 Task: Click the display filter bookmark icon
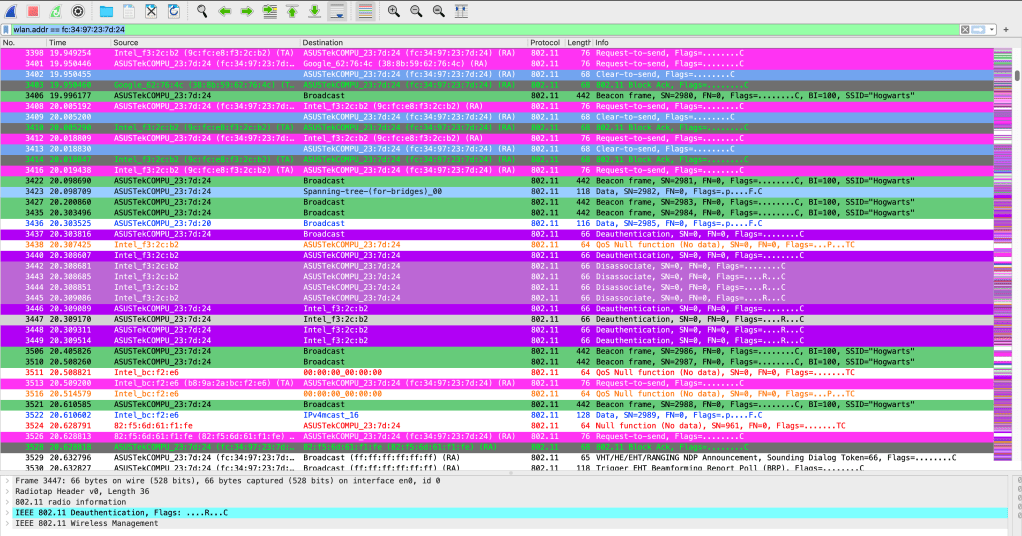point(6,30)
